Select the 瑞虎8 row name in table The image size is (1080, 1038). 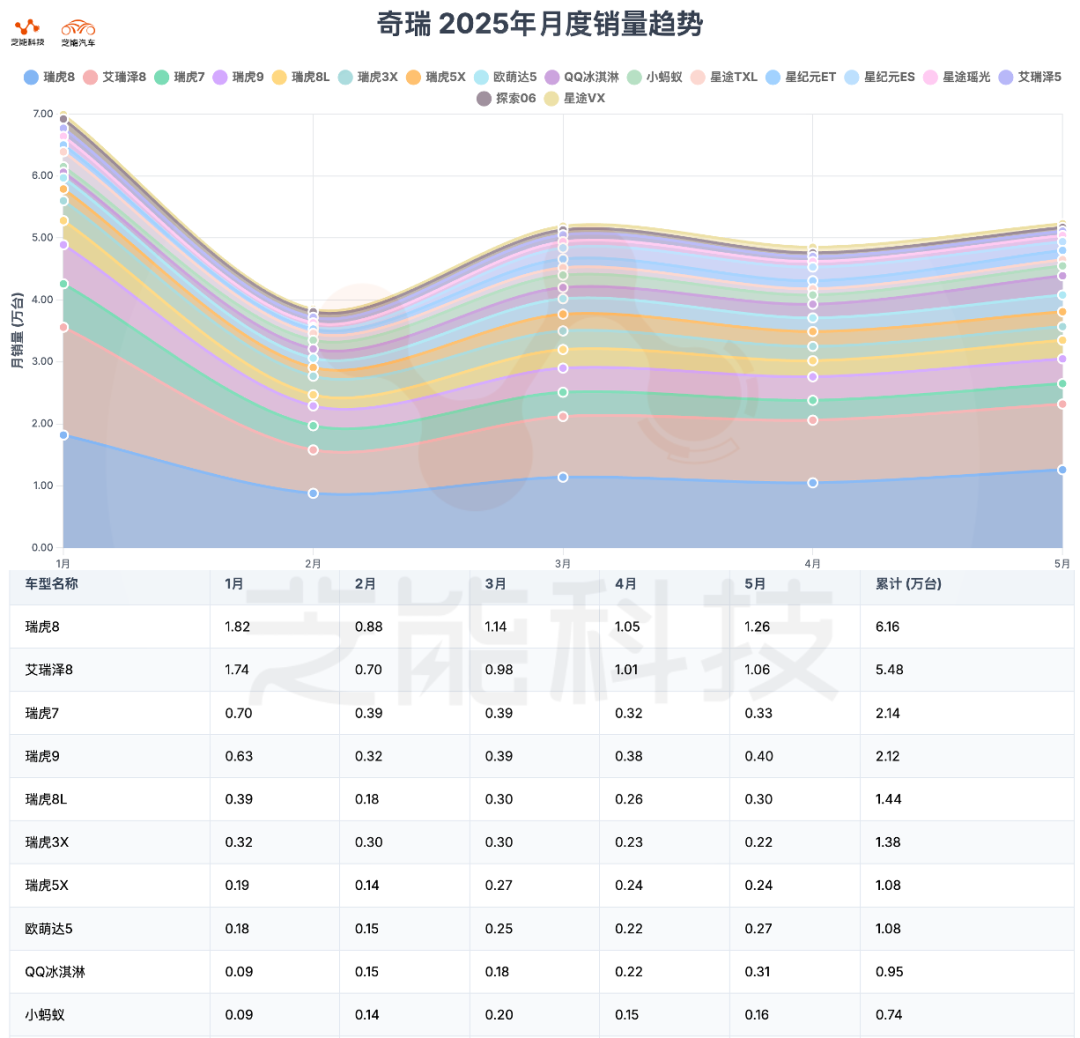tap(43, 627)
